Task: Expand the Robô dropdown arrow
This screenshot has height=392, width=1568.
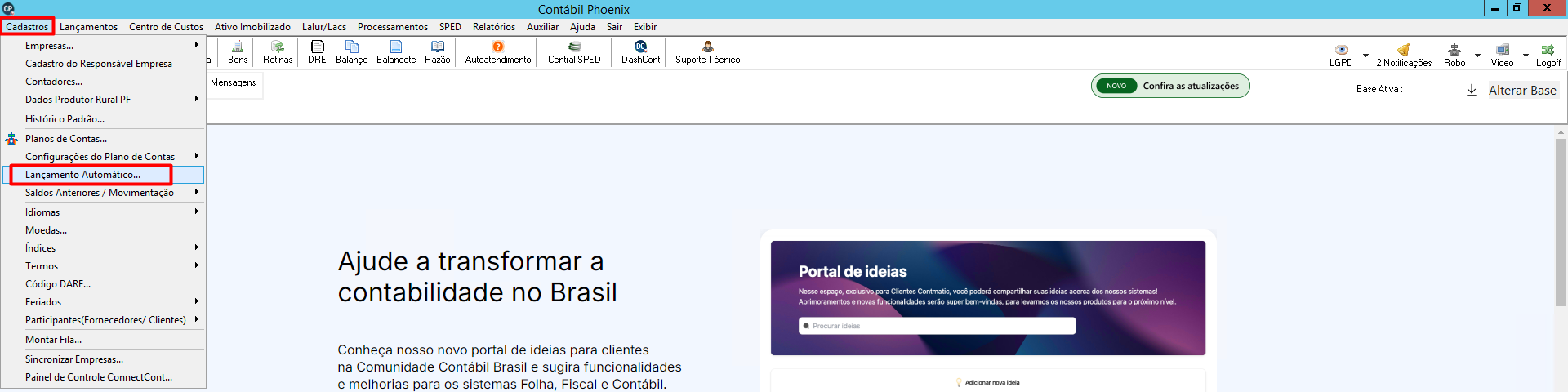Action: (x=1477, y=56)
